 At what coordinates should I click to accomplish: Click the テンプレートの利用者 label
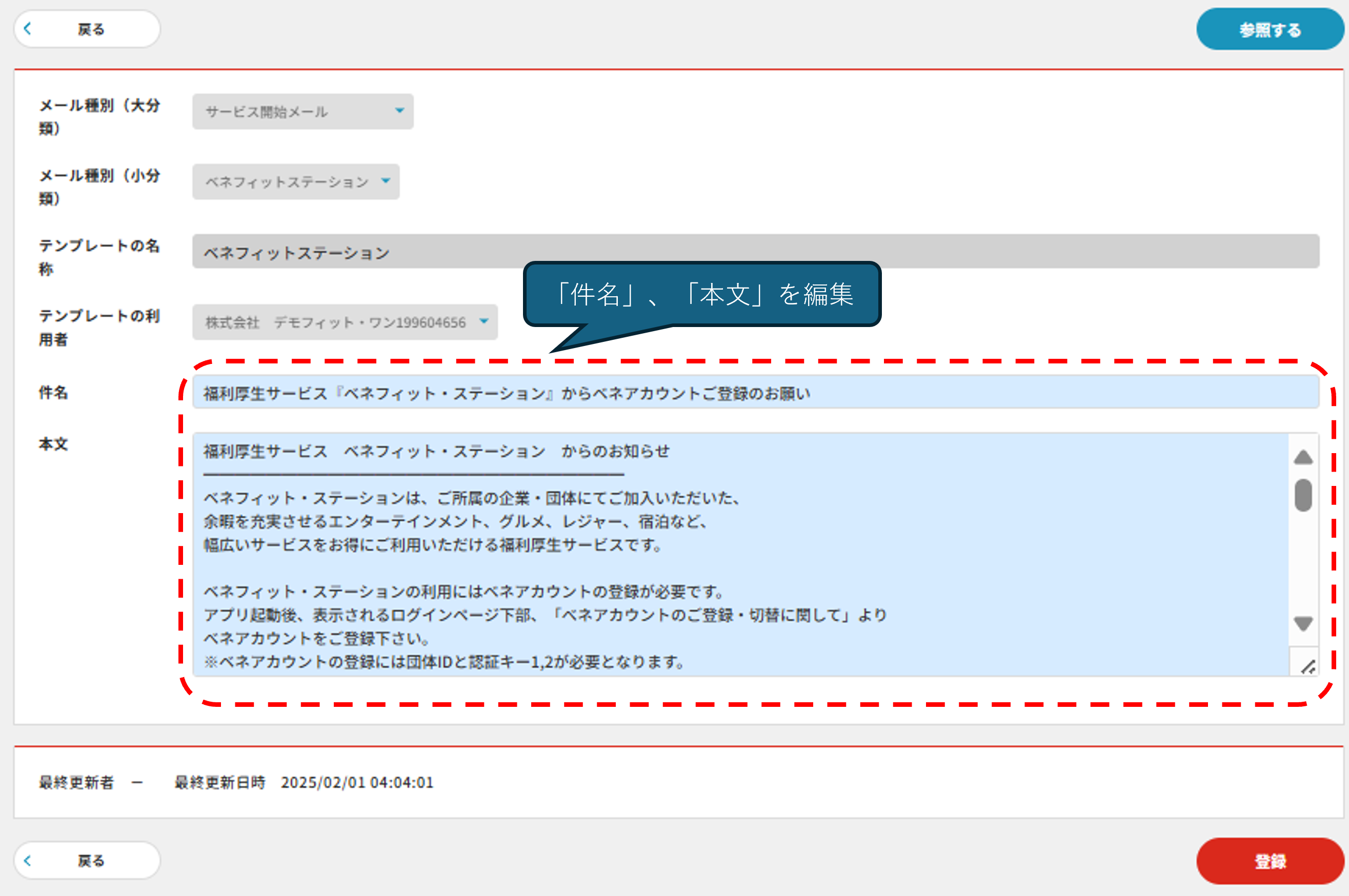point(99,328)
